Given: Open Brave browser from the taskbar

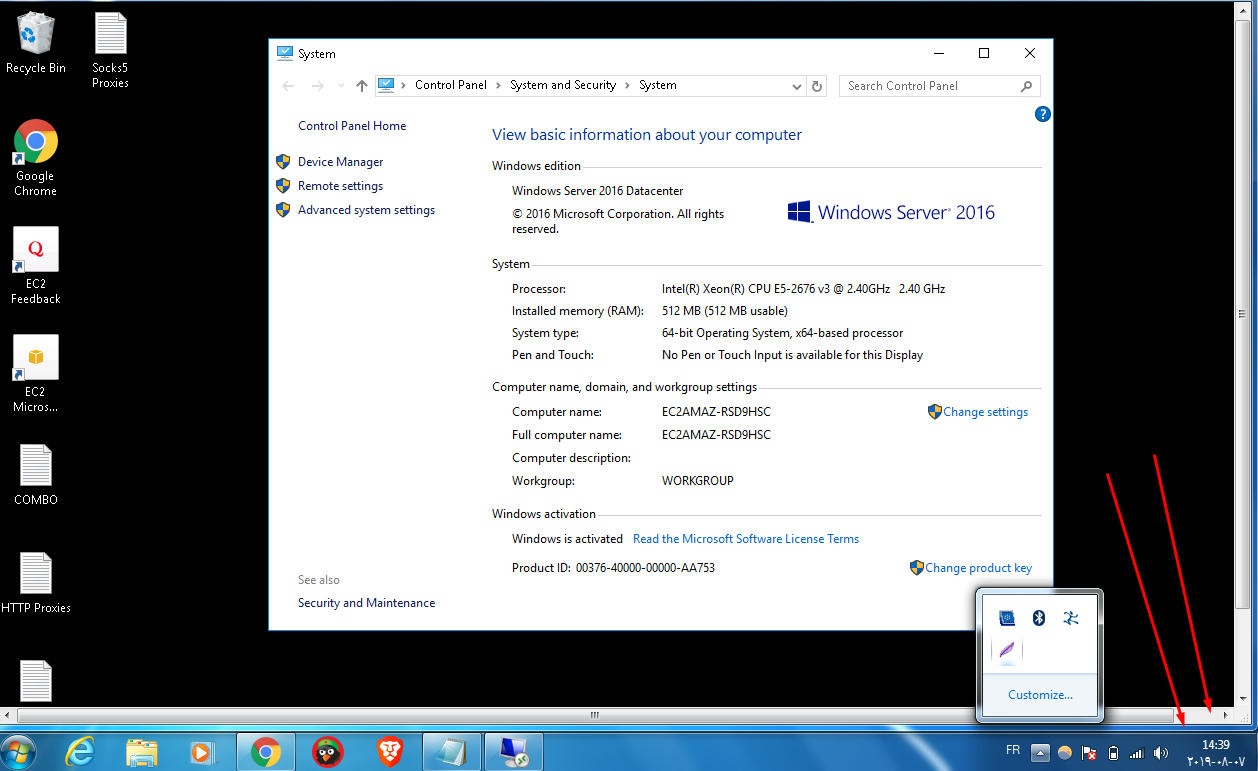Looking at the screenshot, I should [390, 751].
